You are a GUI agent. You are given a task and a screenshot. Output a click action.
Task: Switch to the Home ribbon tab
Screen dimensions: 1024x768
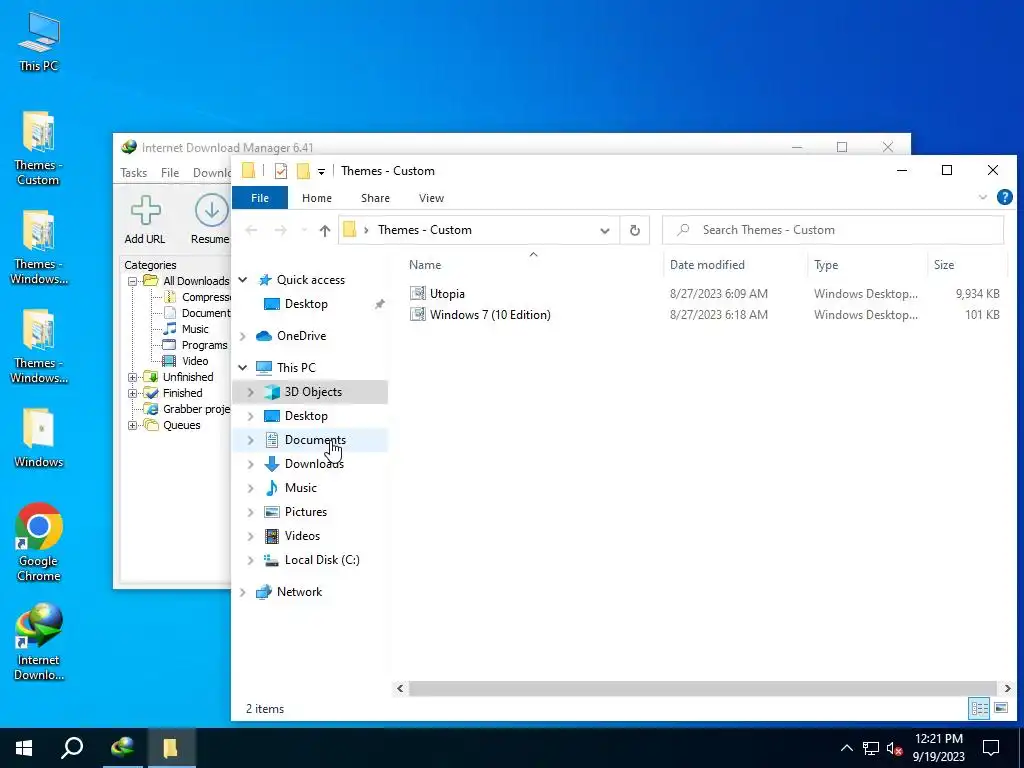click(317, 198)
